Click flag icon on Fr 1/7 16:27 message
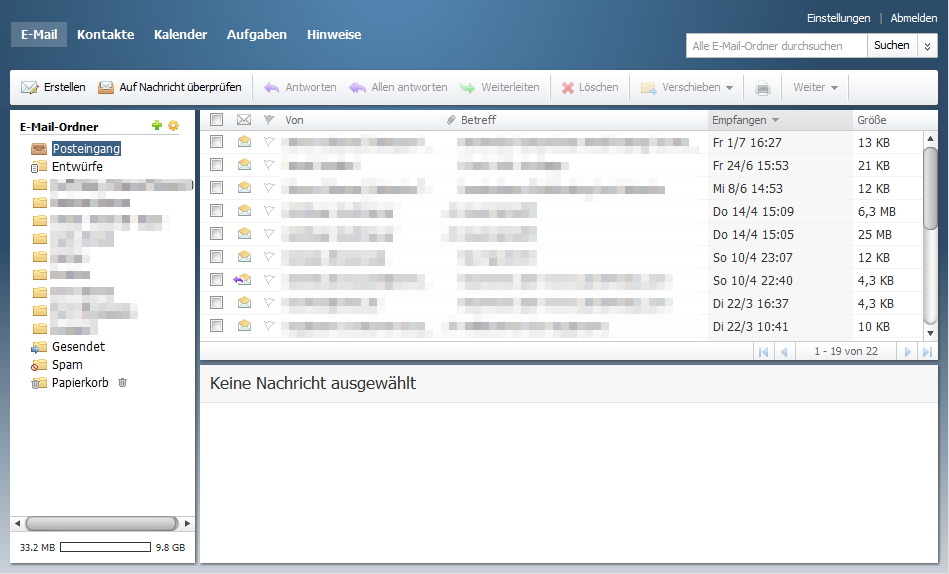 click(x=268, y=142)
